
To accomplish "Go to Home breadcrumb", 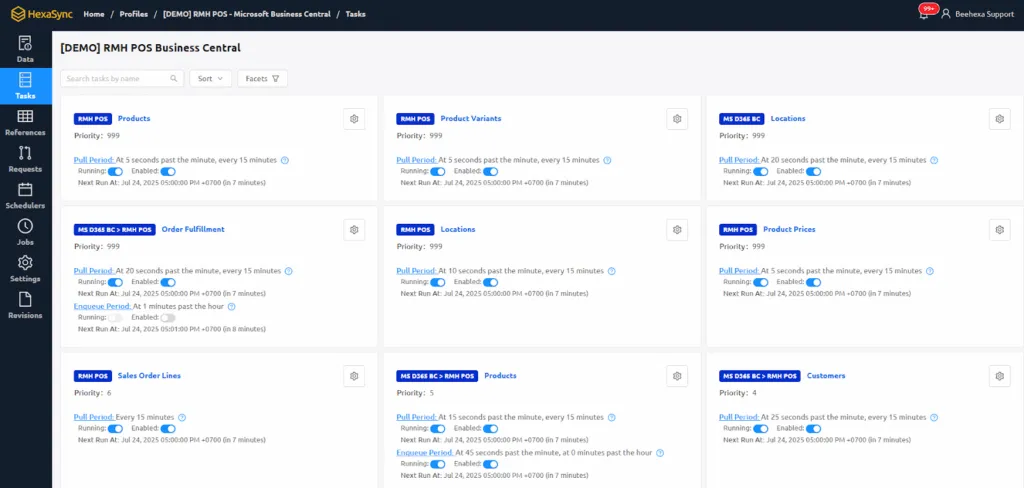I will coord(94,14).
